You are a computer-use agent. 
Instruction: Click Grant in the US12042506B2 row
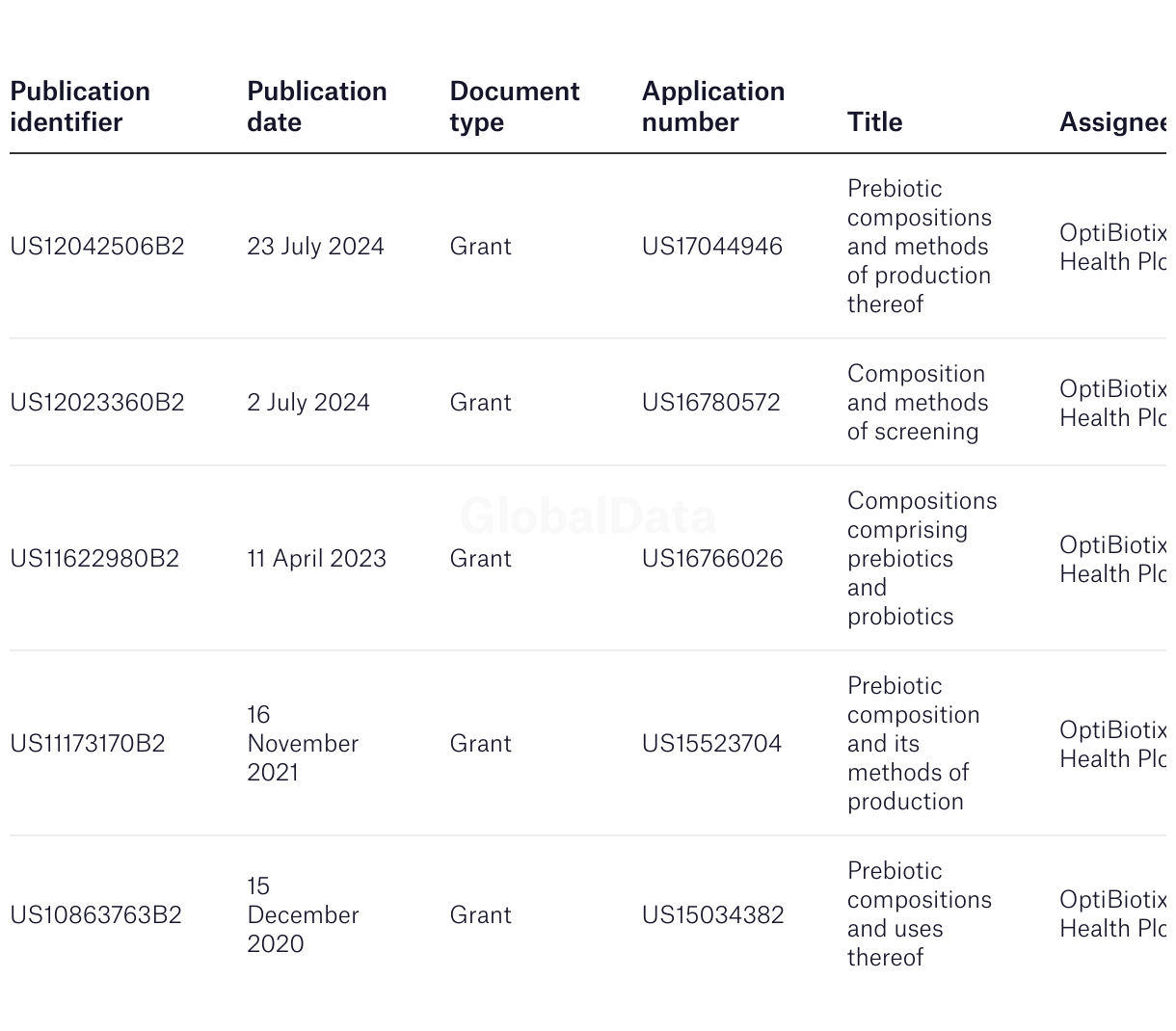tap(481, 247)
